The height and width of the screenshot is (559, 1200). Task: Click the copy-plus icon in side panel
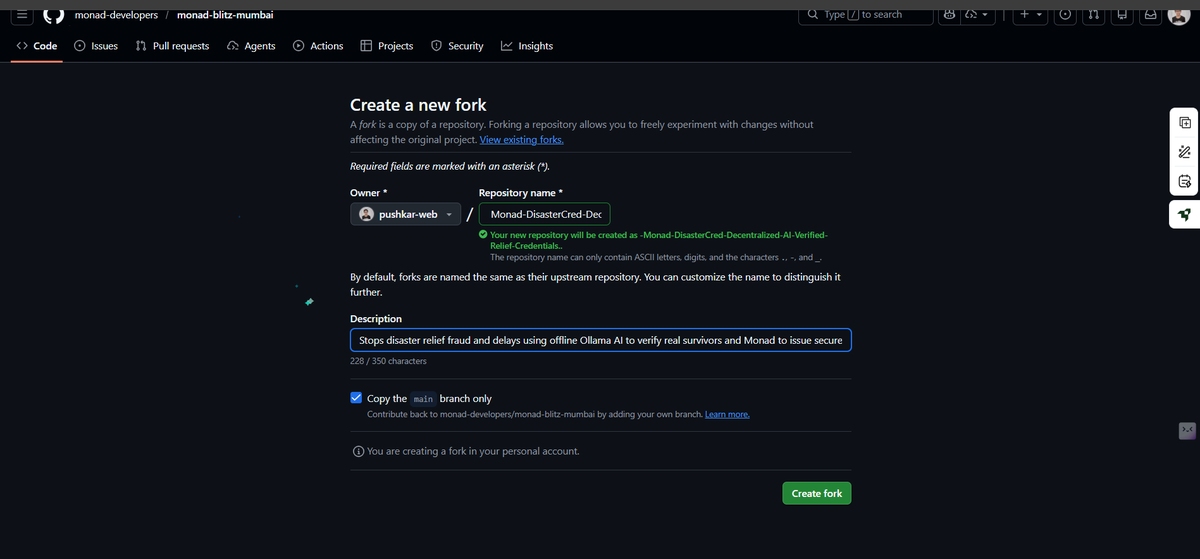pos(1184,121)
